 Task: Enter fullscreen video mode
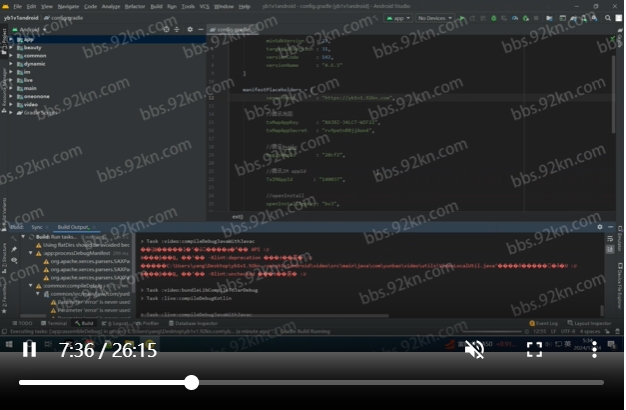(x=534, y=349)
